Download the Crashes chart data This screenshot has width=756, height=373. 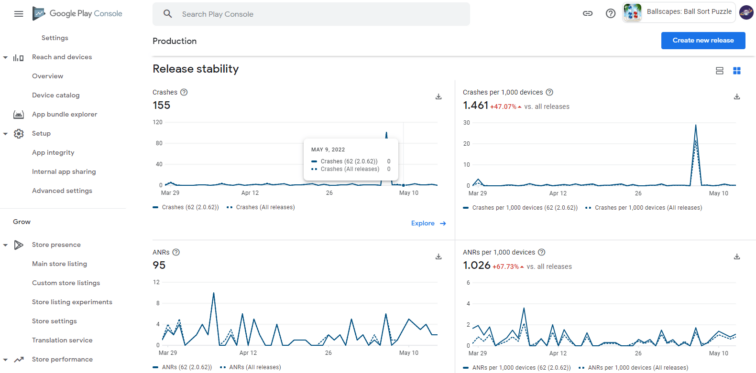438,96
